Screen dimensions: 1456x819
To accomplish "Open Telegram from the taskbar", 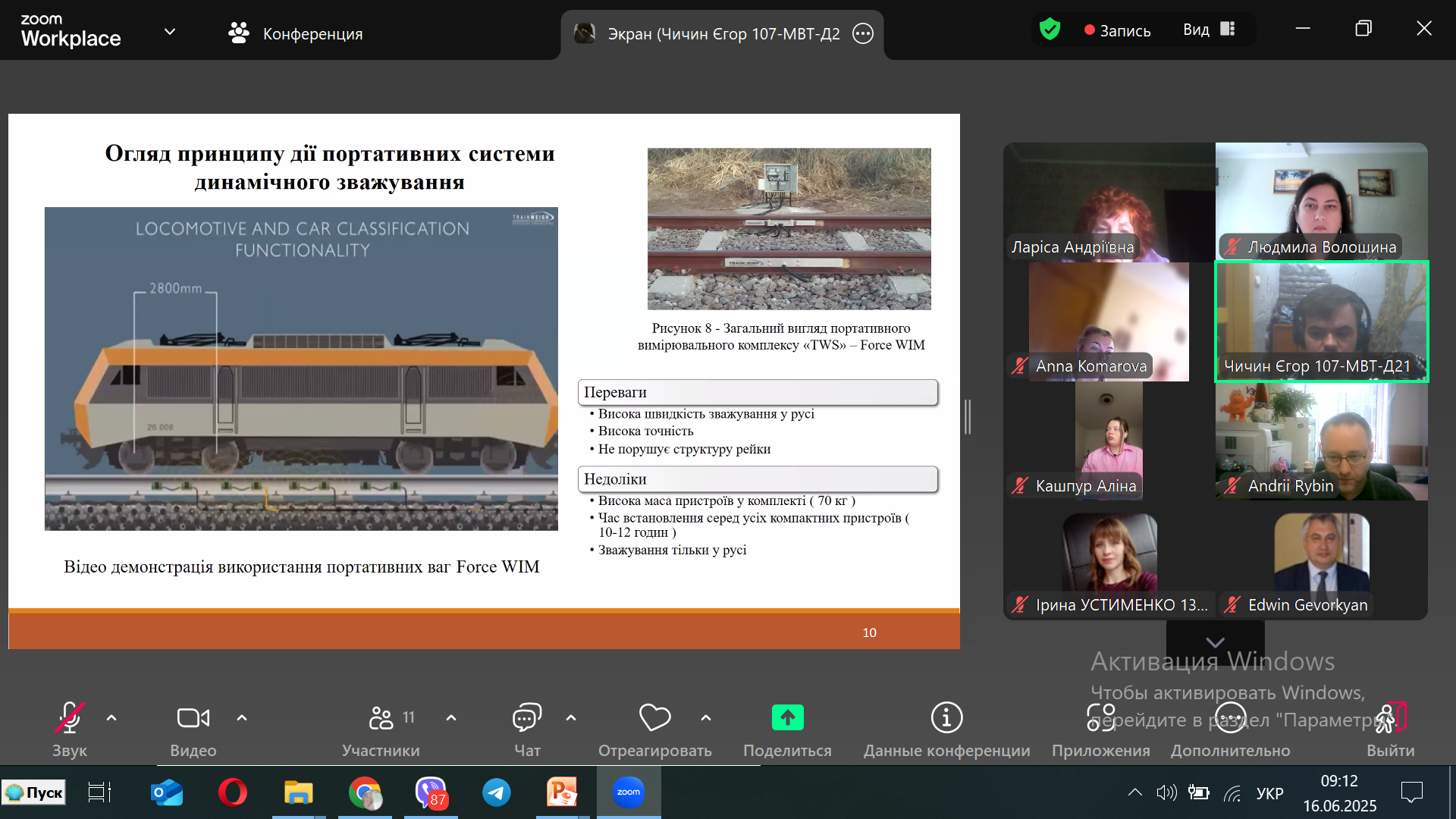I will click(497, 792).
